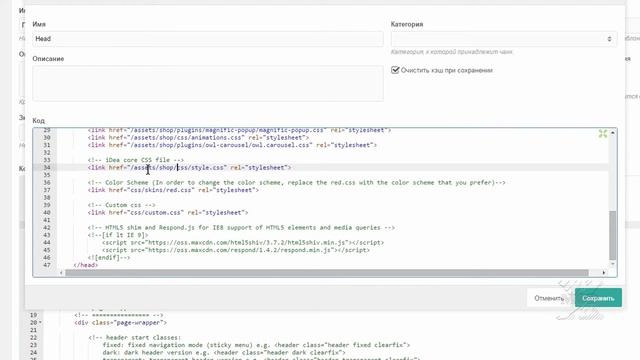The width and height of the screenshot is (640, 360).
Task: Click the Отменить button
Action: pos(549,298)
